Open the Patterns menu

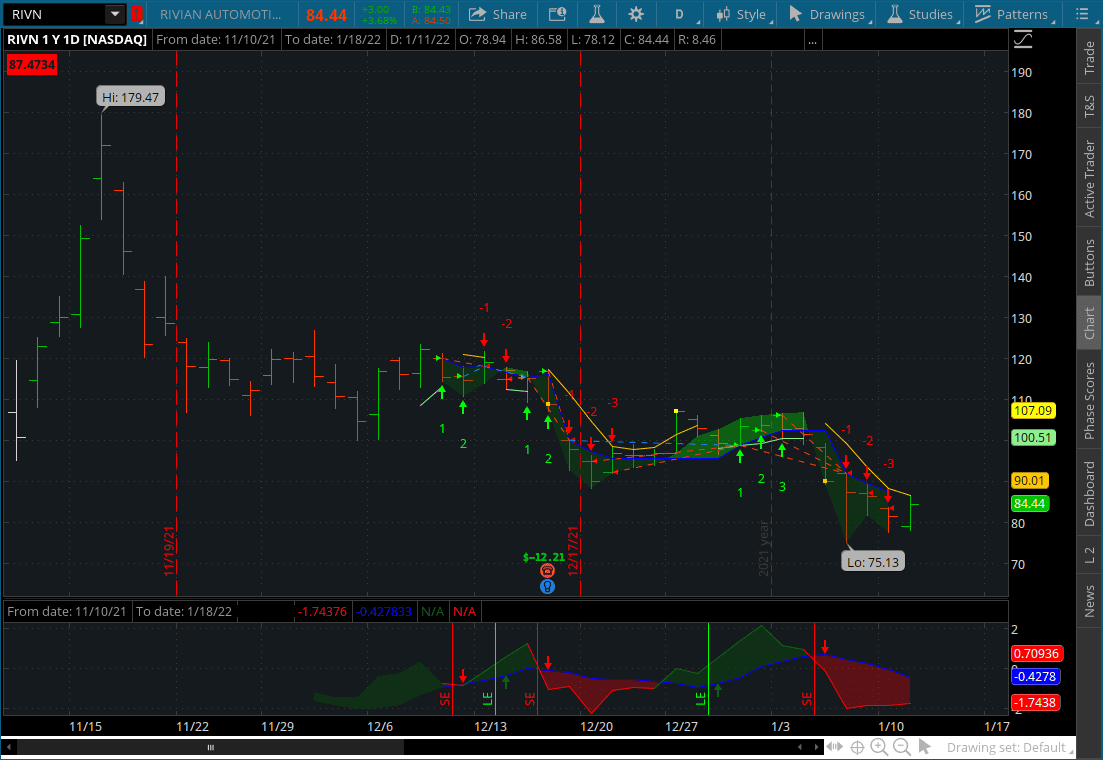(1012, 14)
